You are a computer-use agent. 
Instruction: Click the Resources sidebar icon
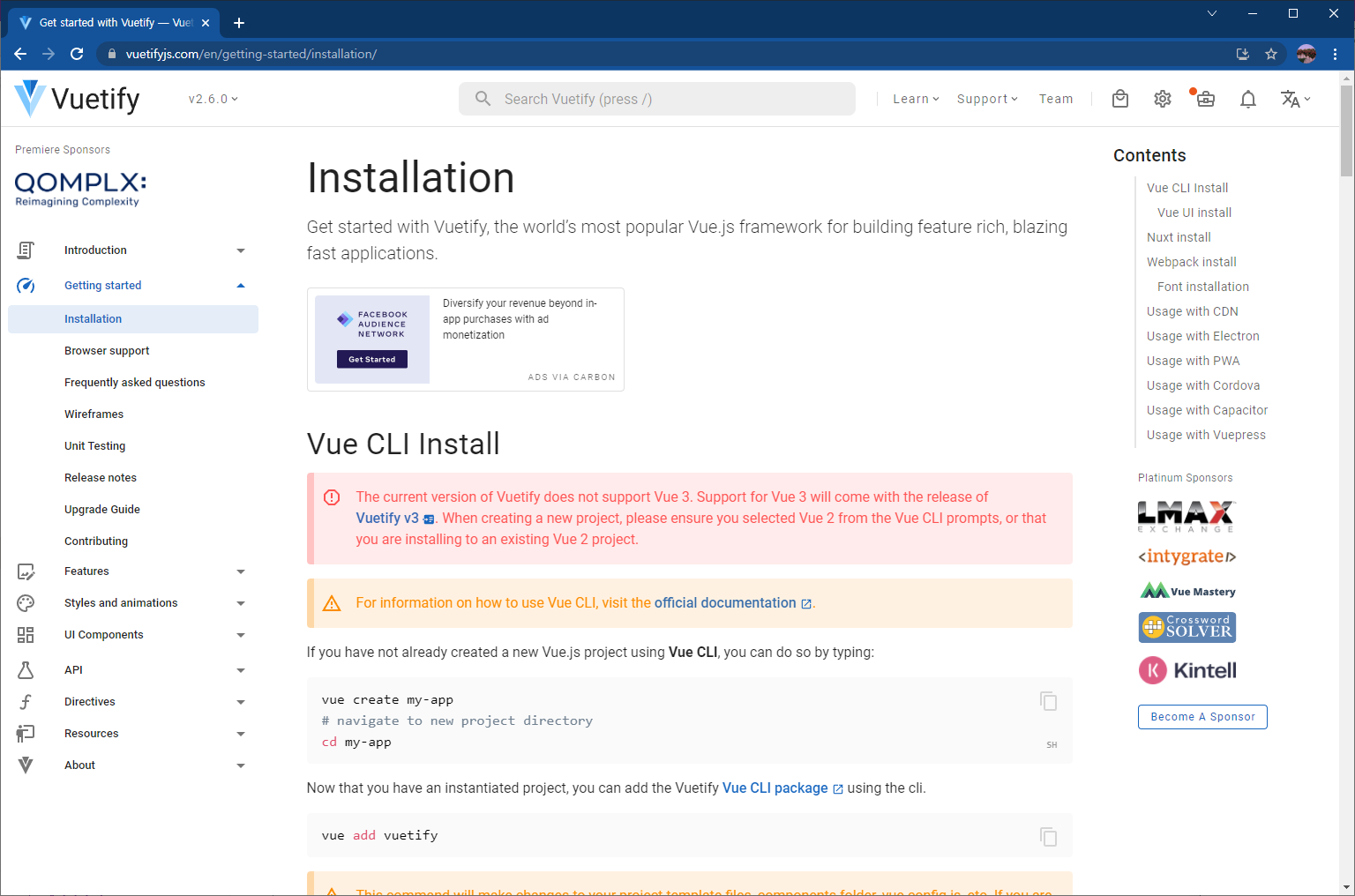26,734
